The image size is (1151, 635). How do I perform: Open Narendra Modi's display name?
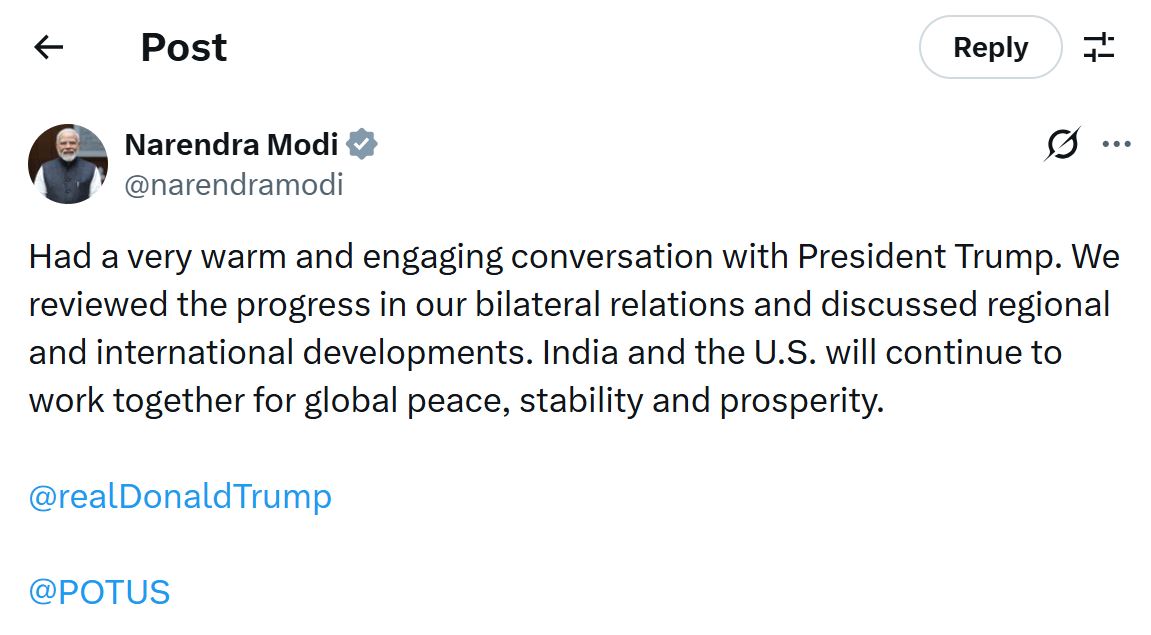(232, 143)
